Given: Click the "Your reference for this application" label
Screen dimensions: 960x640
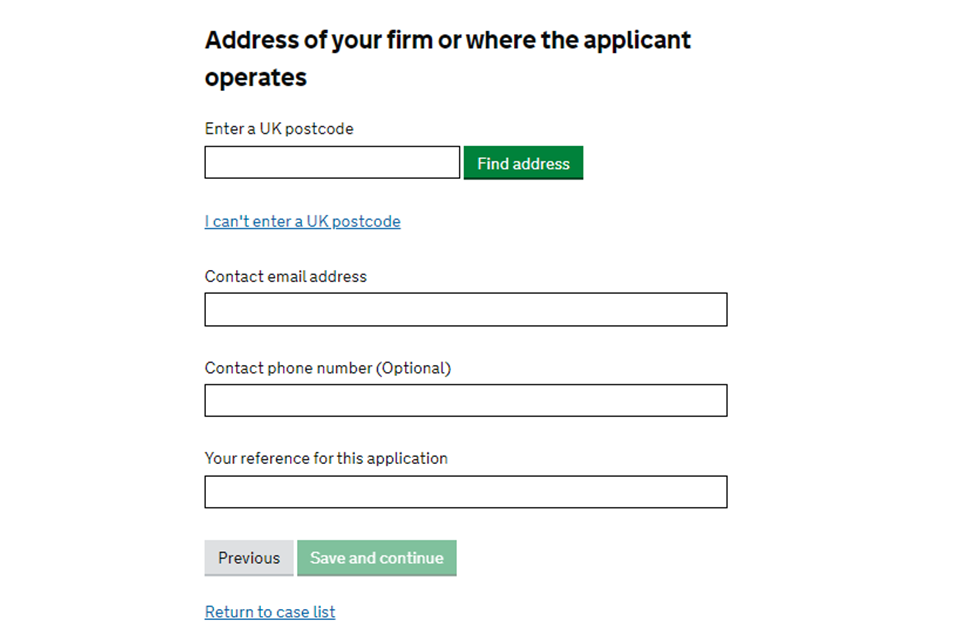Looking at the screenshot, I should coord(326,458).
